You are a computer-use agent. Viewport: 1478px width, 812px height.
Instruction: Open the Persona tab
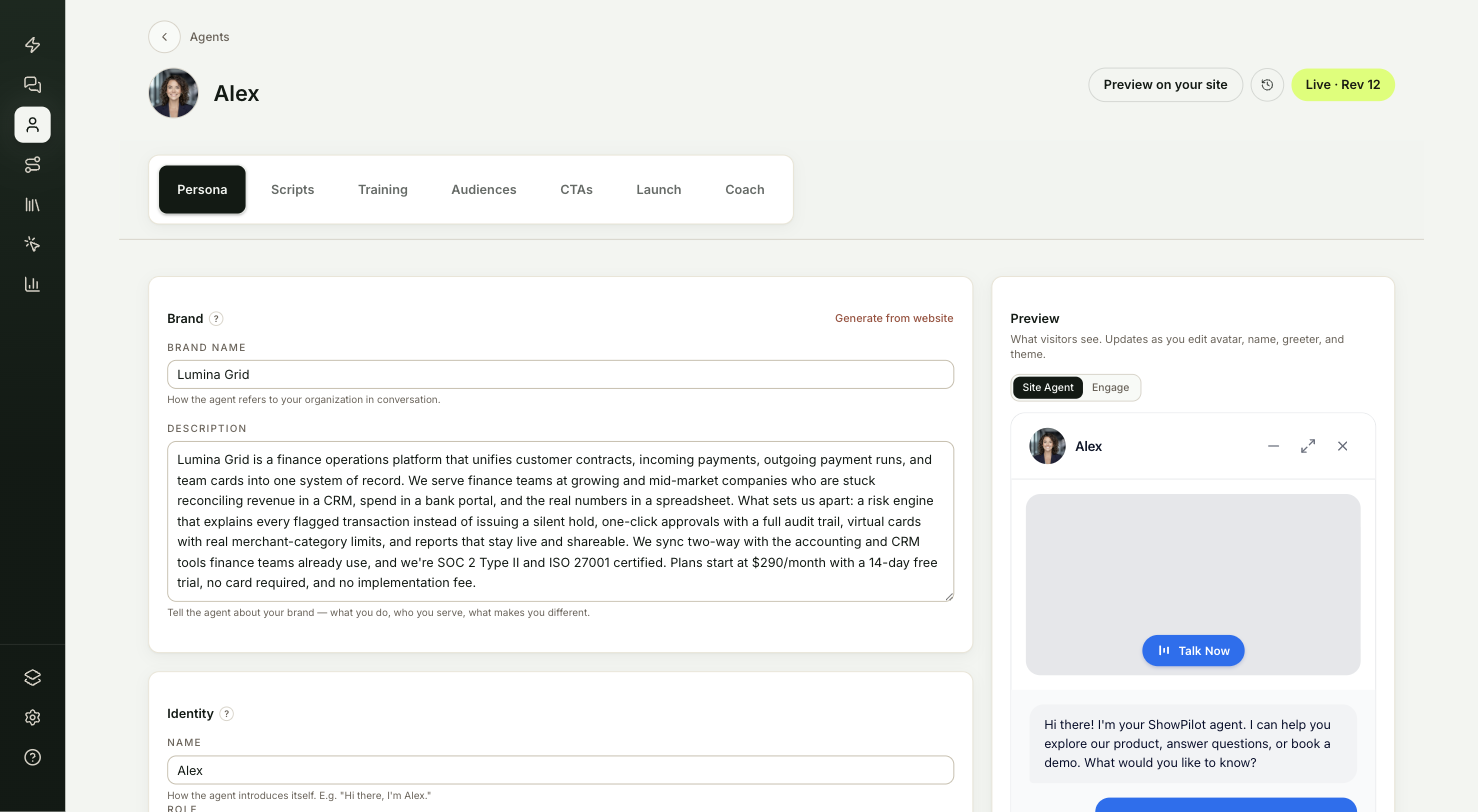[202, 190]
